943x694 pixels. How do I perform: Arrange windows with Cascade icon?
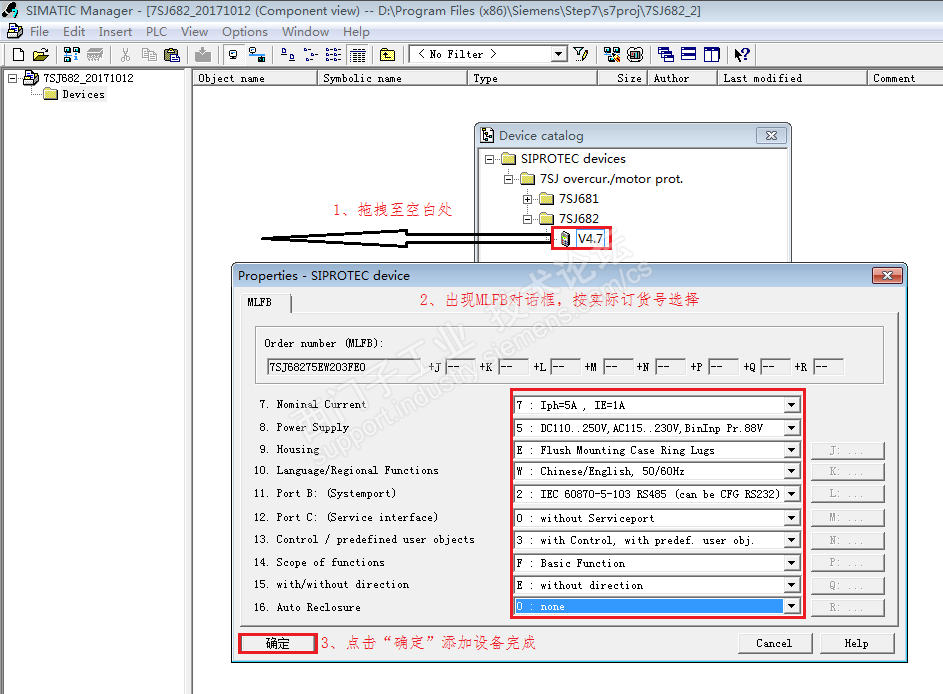click(666, 55)
